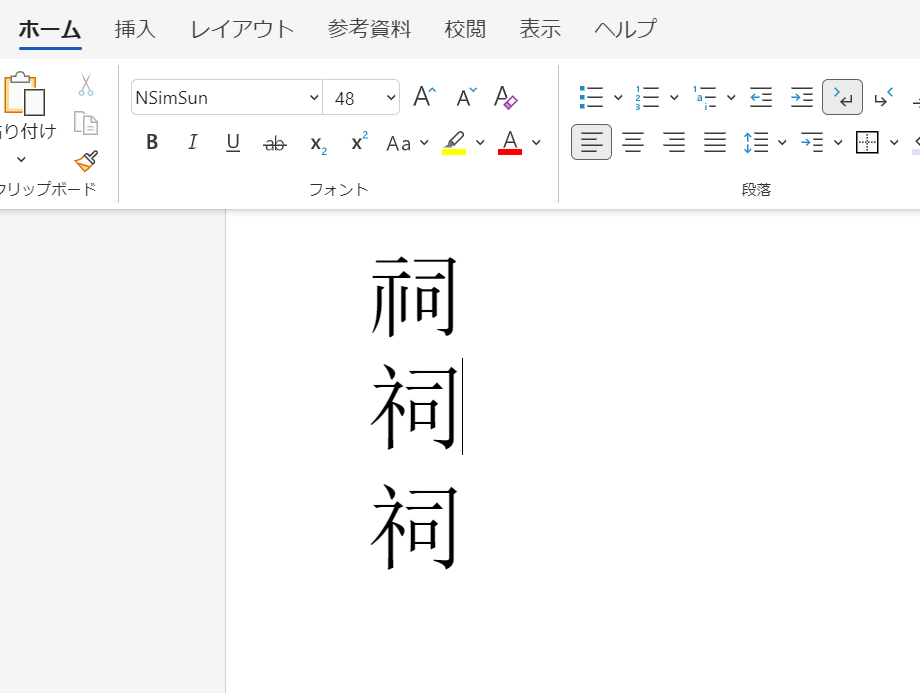Screen dimensions: 920x693
Task: Toggle left-to-right text direction
Action: 843,97
